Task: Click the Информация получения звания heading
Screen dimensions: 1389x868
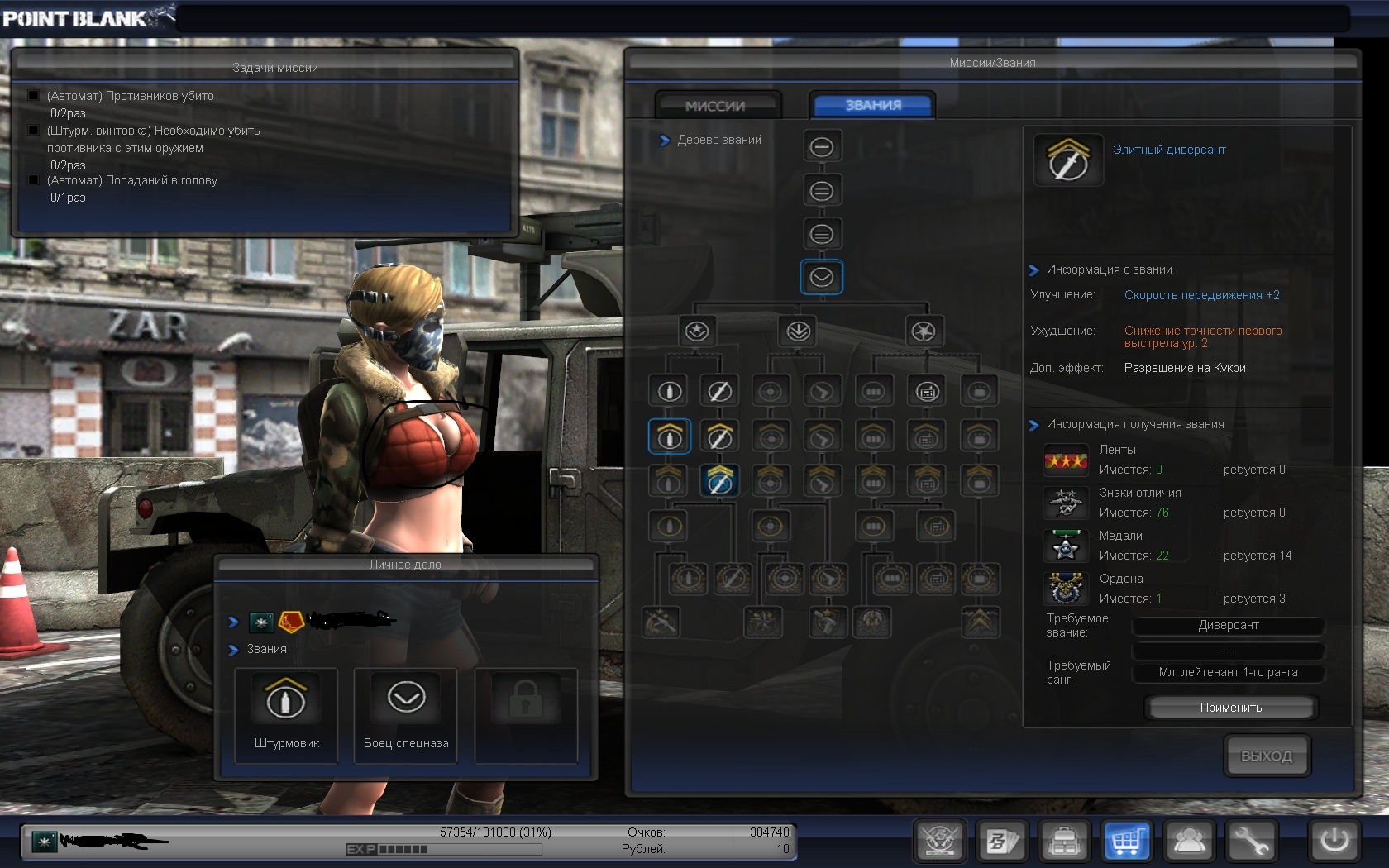Action: 1135,425
